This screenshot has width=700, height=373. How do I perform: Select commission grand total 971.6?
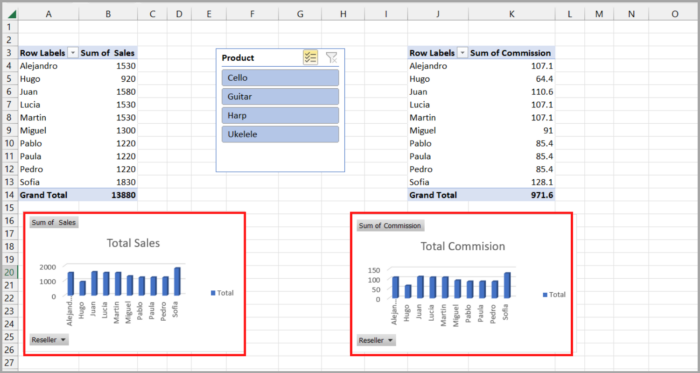pos(512,195)
